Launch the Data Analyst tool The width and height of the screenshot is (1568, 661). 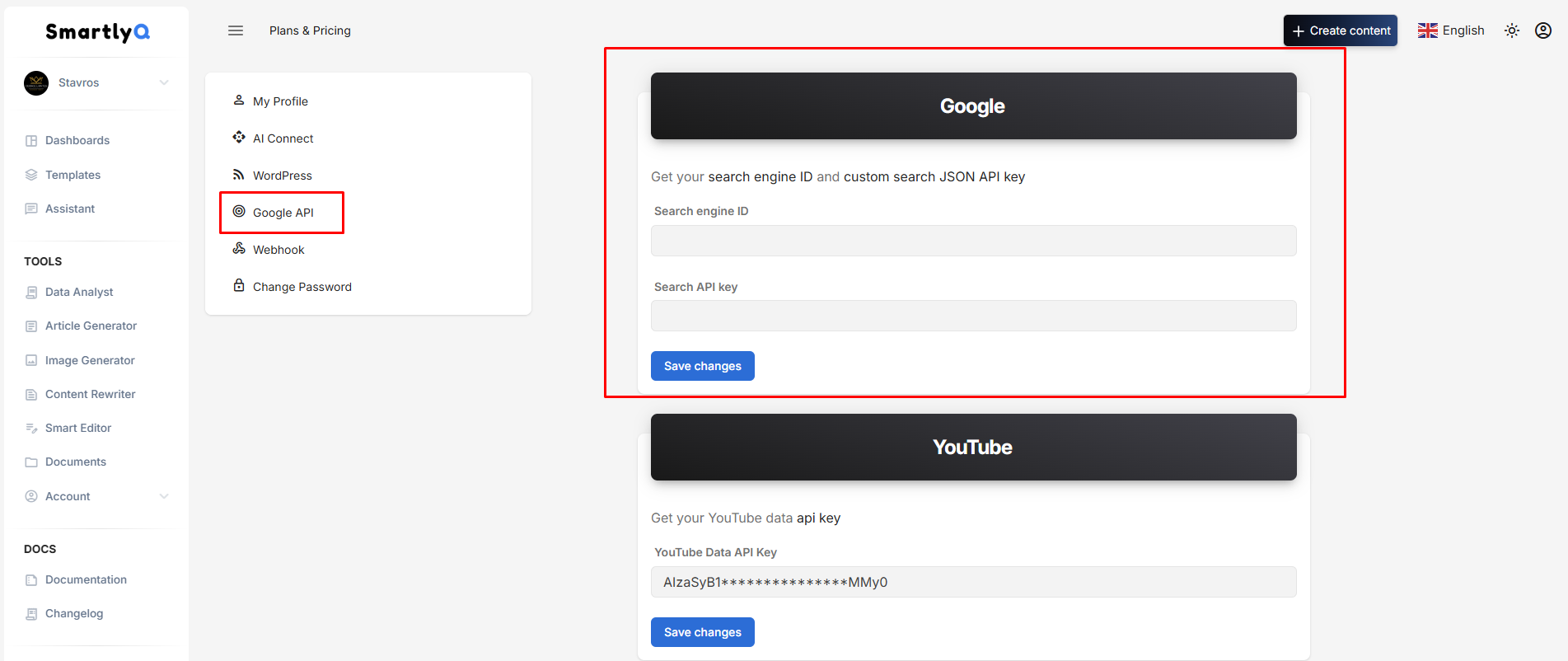(79, 293)
